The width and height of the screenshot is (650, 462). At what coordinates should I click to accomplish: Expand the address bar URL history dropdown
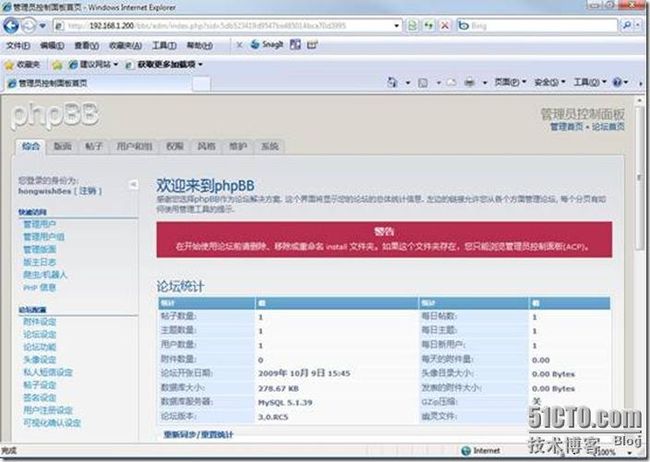(396, 26)
